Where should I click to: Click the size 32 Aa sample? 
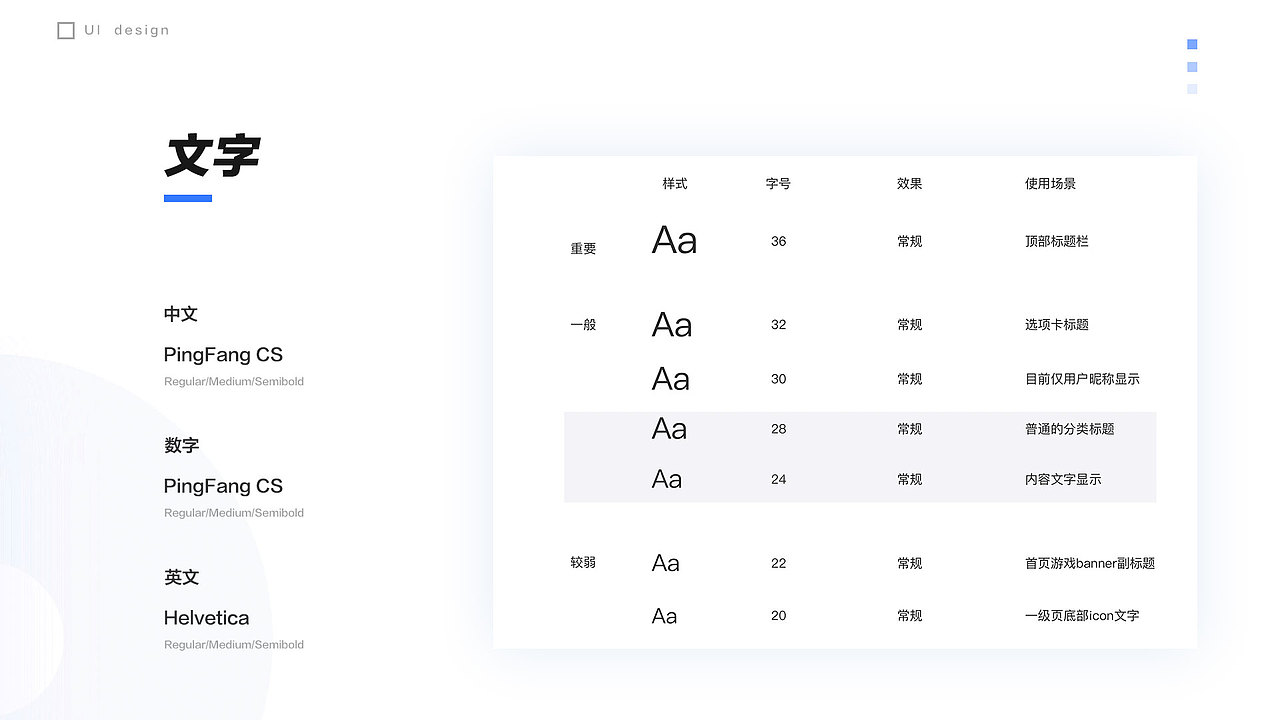(672, 325)
